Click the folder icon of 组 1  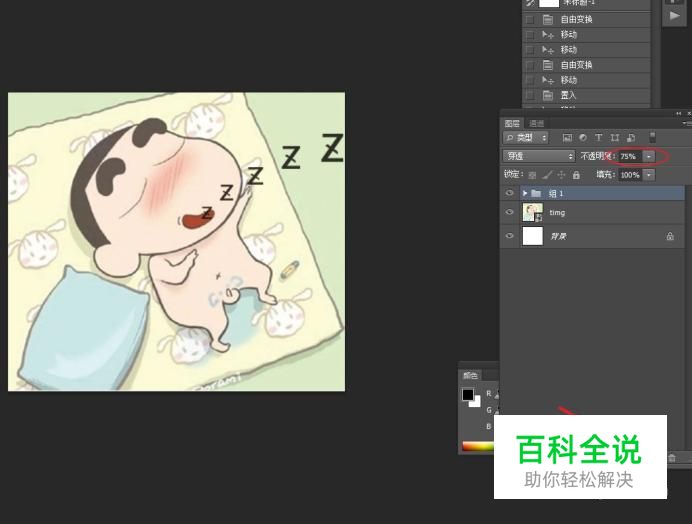[536, 193]
